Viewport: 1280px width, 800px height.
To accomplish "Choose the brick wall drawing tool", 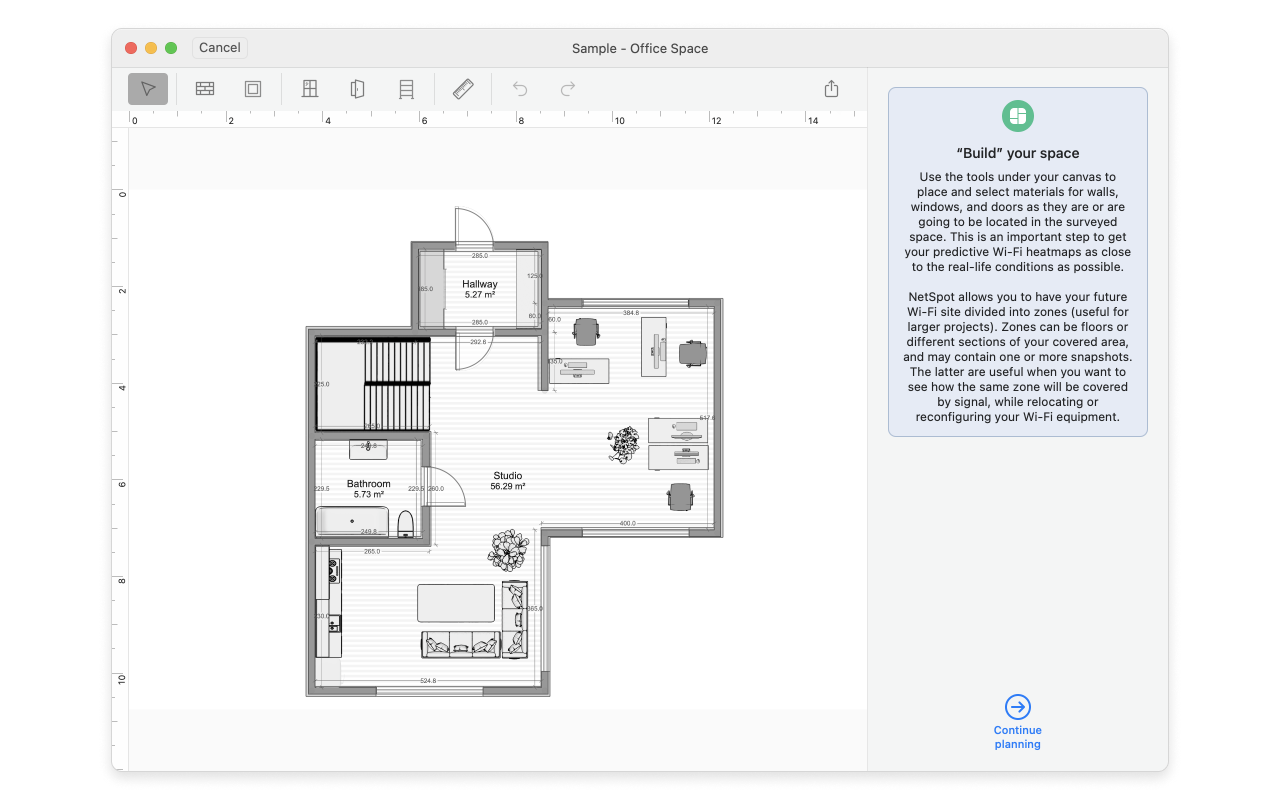I will [x=205, y=89].
